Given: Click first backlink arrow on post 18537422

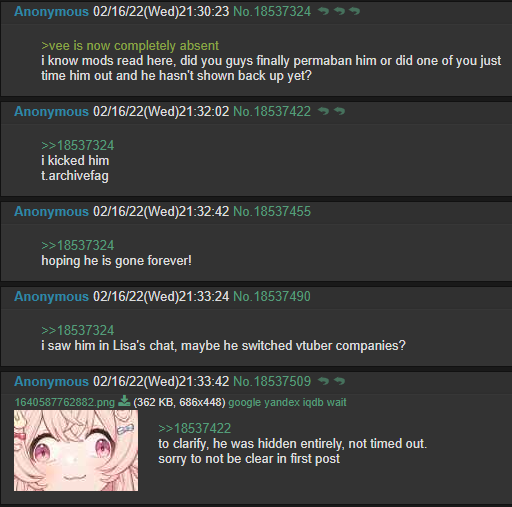Looking at the screenshot, I should (323, 111).
